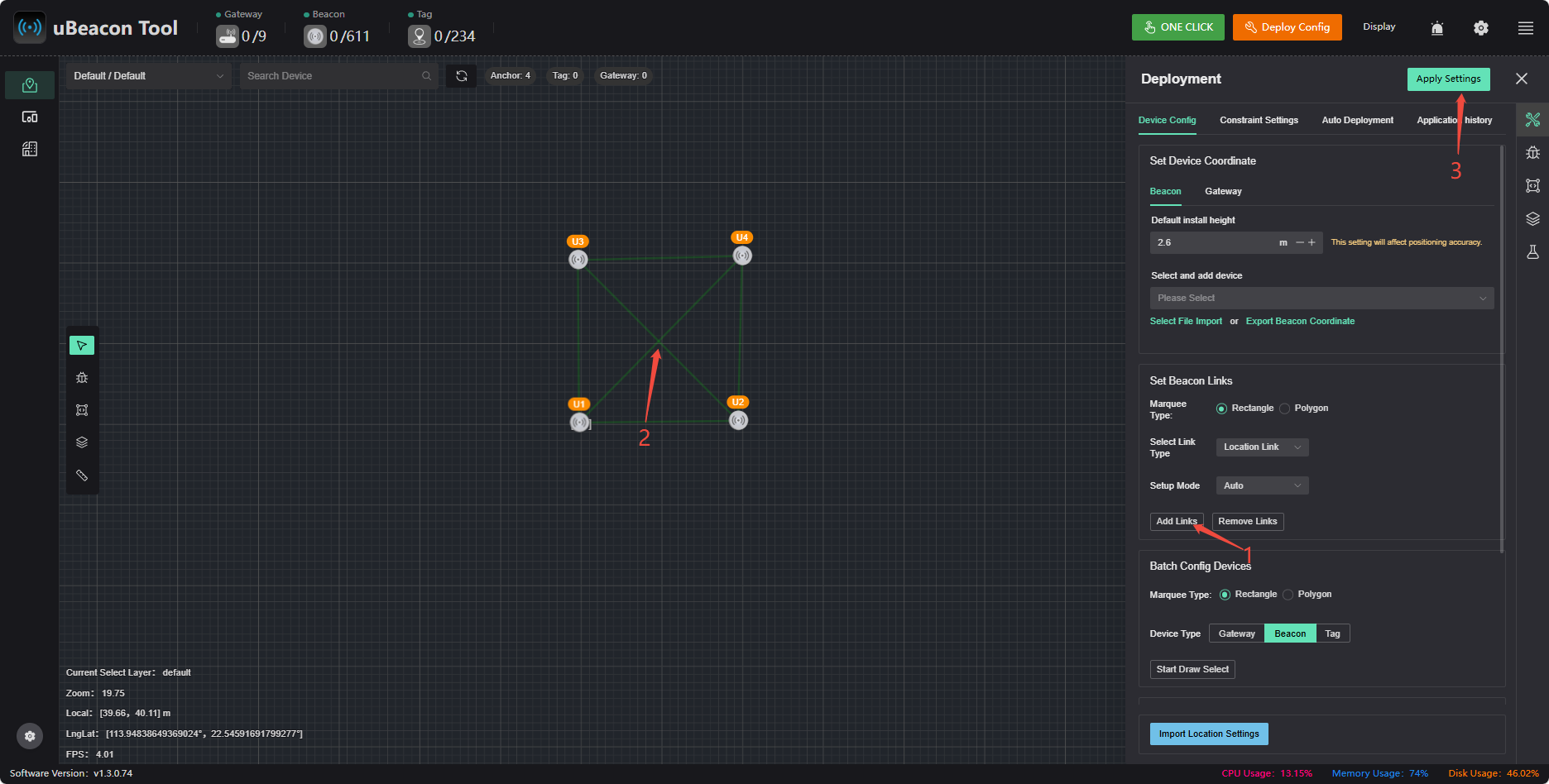Click the ONE CLICK button
Screen dimensions: 1549x784
(x=1179, y=27)
